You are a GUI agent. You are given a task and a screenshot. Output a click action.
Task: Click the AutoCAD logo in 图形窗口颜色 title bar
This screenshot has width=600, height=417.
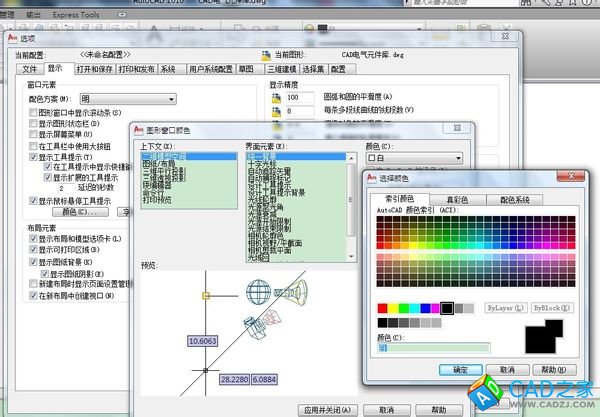tap(138, 129)
